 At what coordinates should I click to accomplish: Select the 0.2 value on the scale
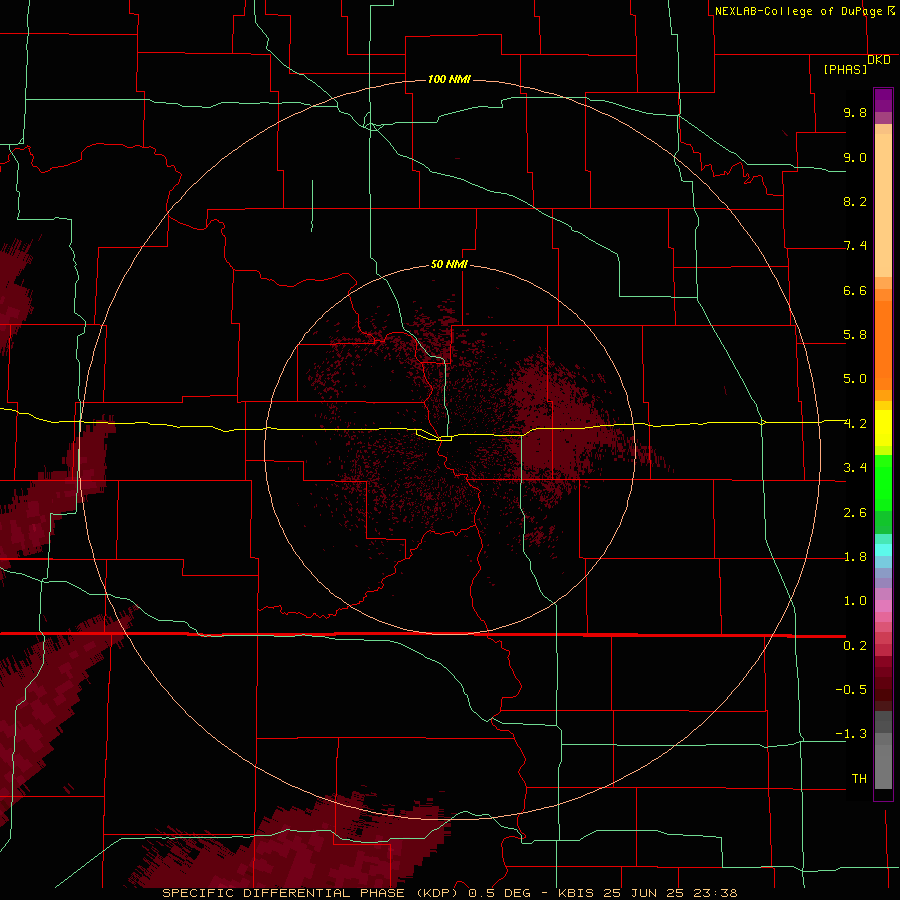855,646
